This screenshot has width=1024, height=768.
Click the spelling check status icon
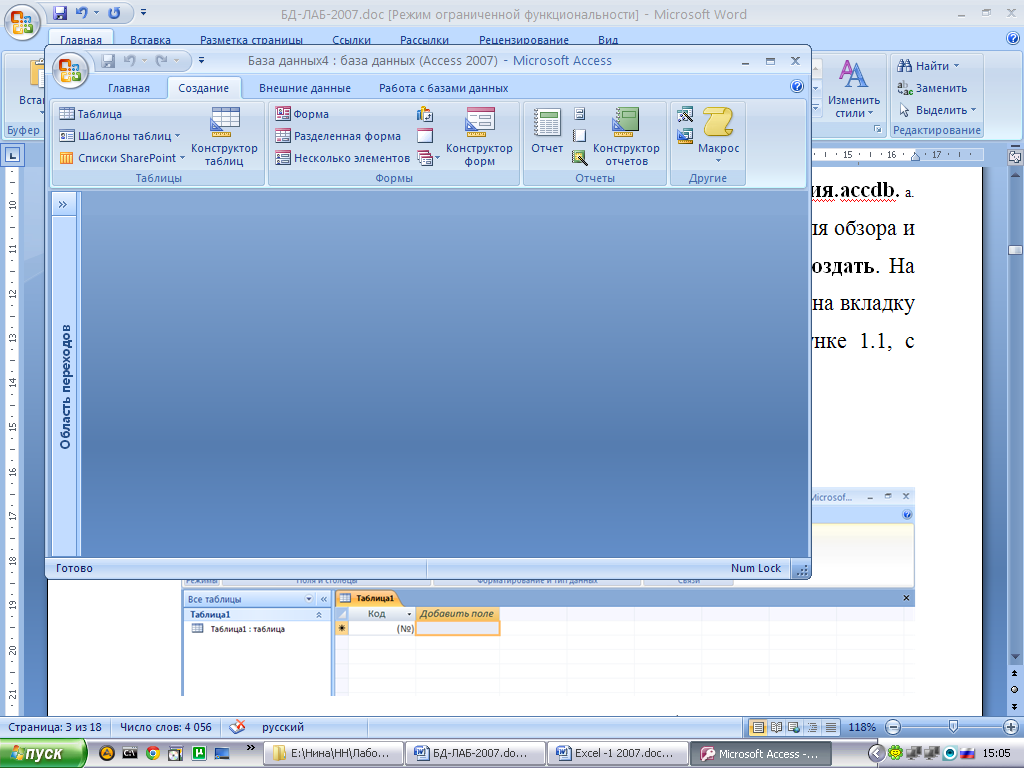coord(238,727)
